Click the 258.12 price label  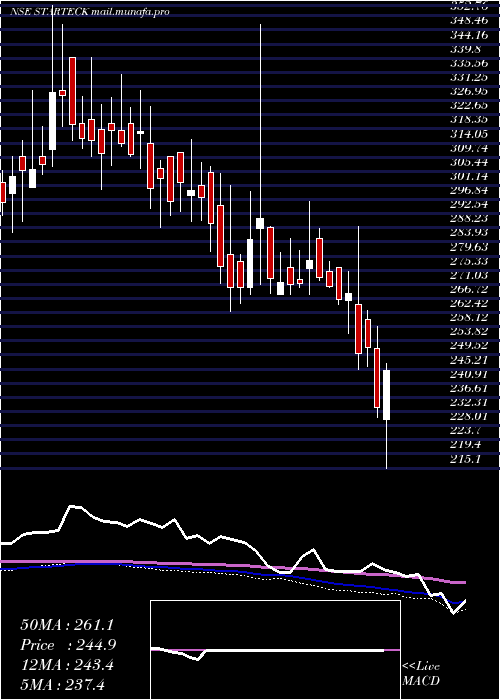[468, 317]
